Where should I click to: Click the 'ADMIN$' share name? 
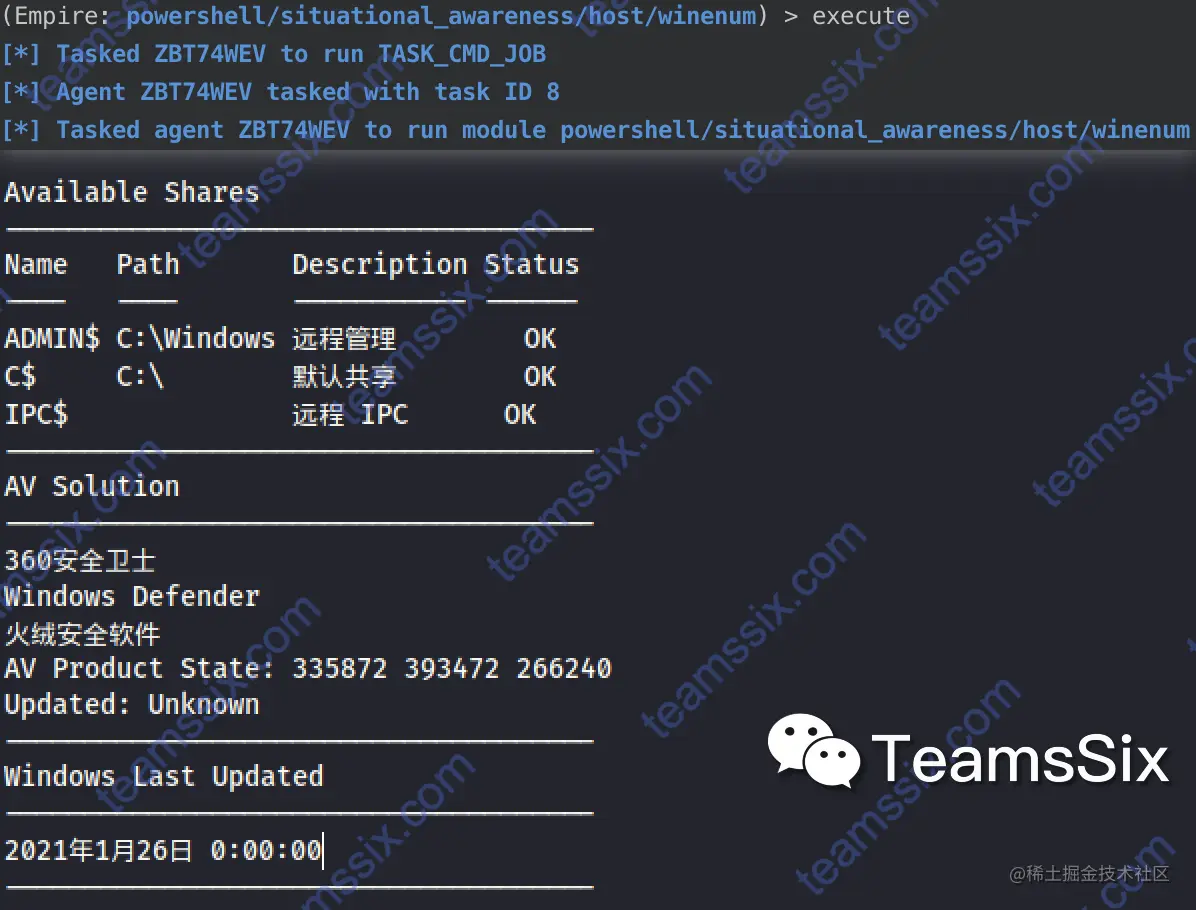[x=52, y=338]
